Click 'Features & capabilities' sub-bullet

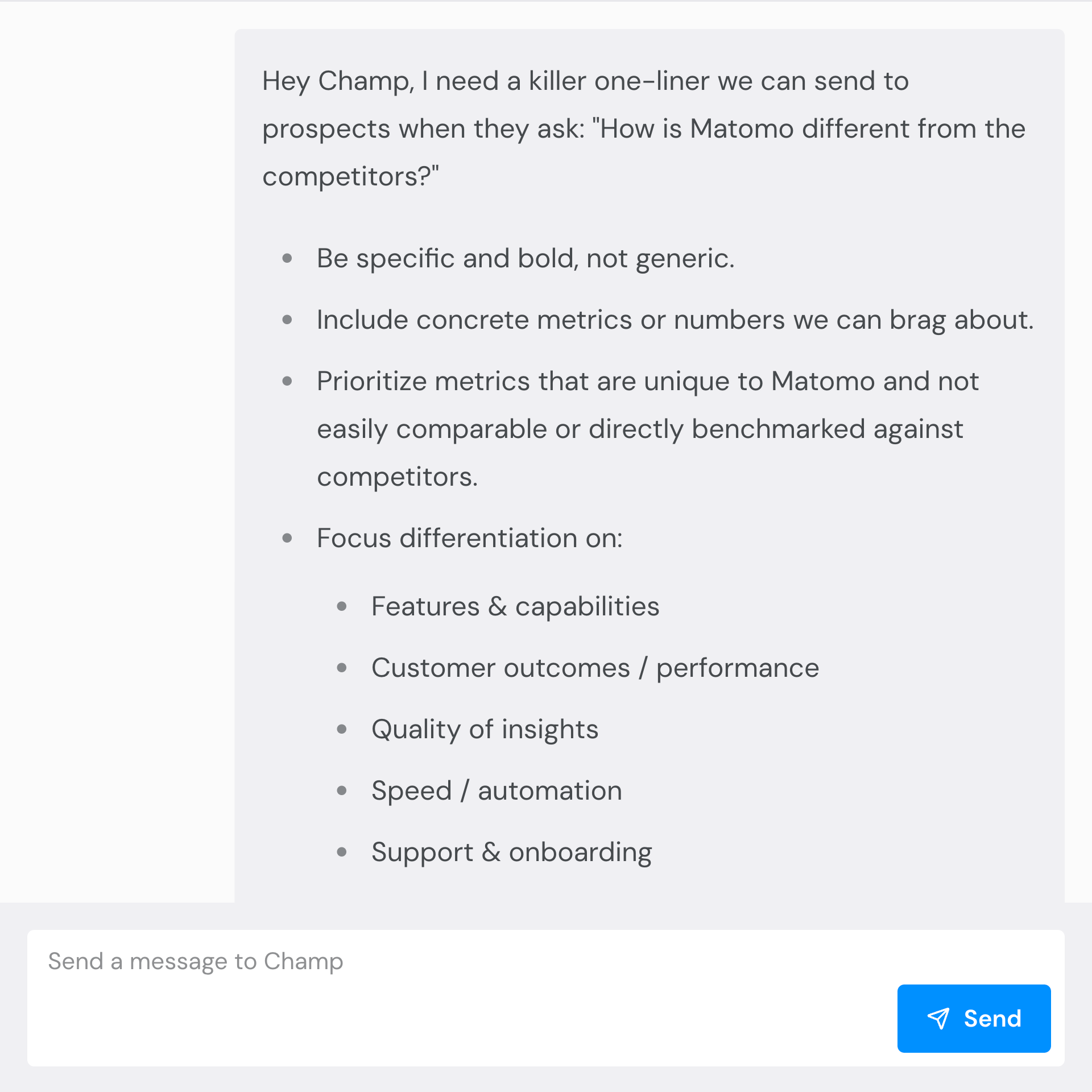(515, 607)
